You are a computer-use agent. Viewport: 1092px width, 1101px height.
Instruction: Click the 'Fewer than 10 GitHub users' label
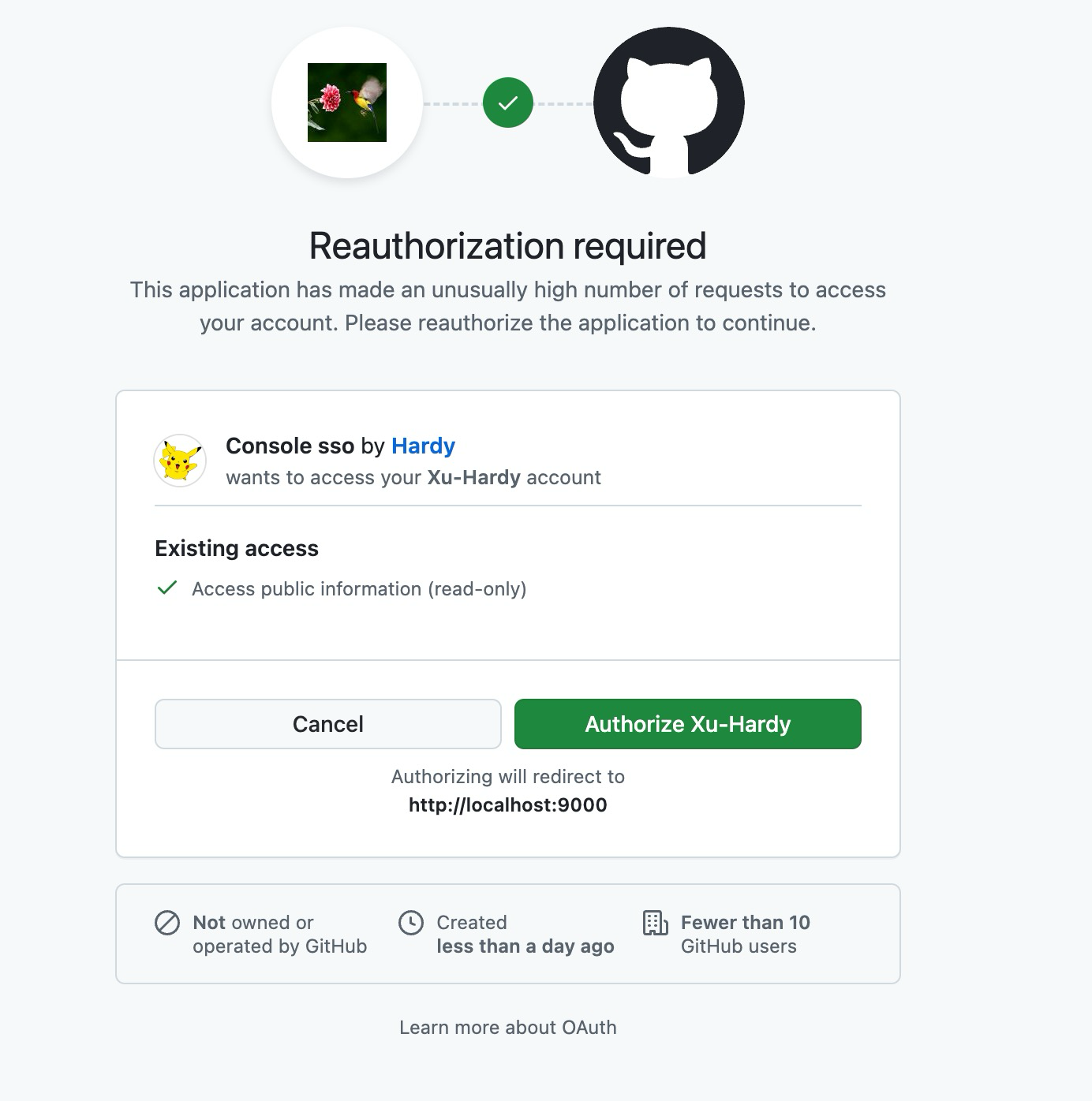(x=745, y=934)
